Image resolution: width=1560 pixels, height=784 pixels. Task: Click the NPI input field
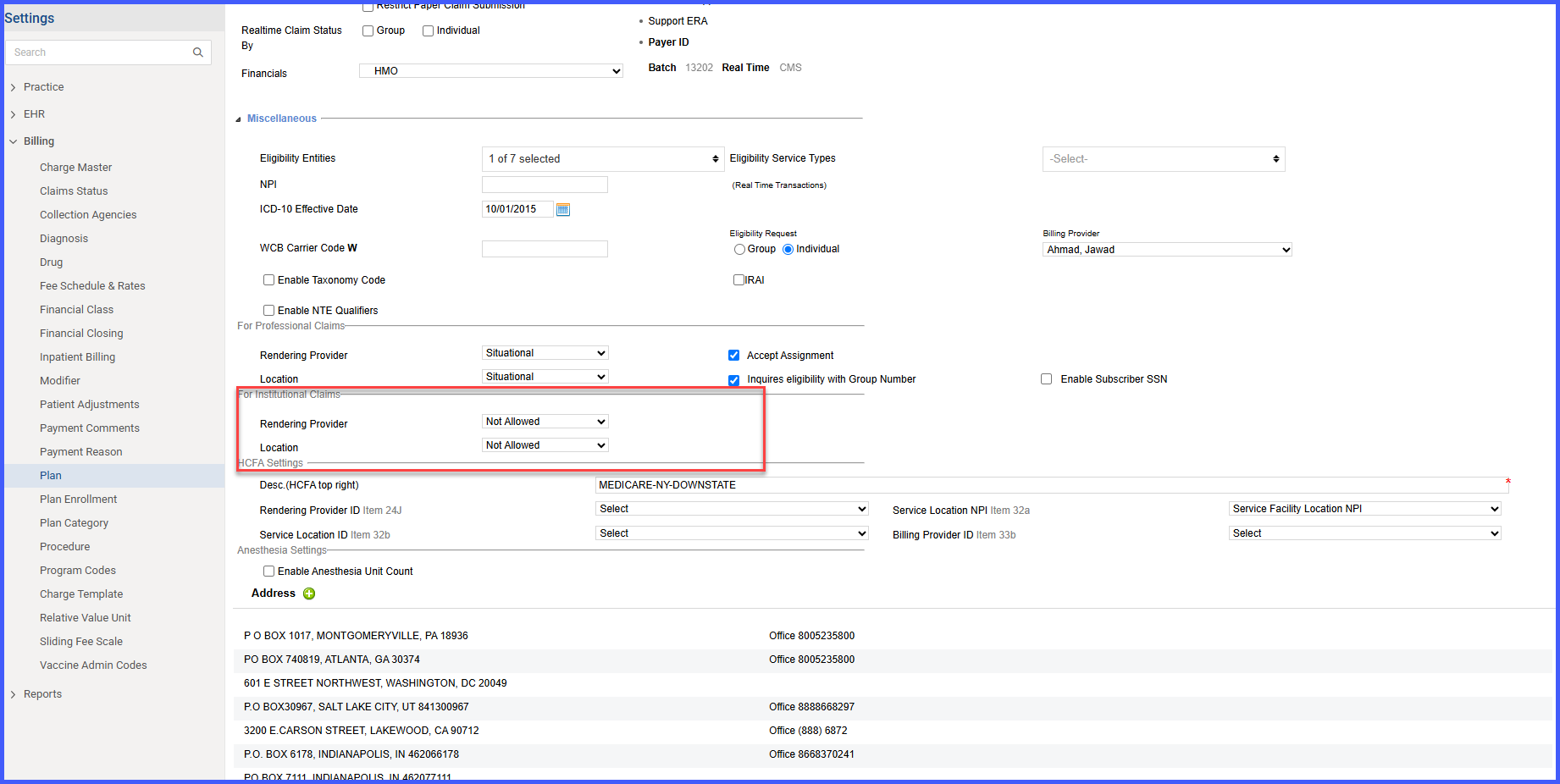(545, 185)
